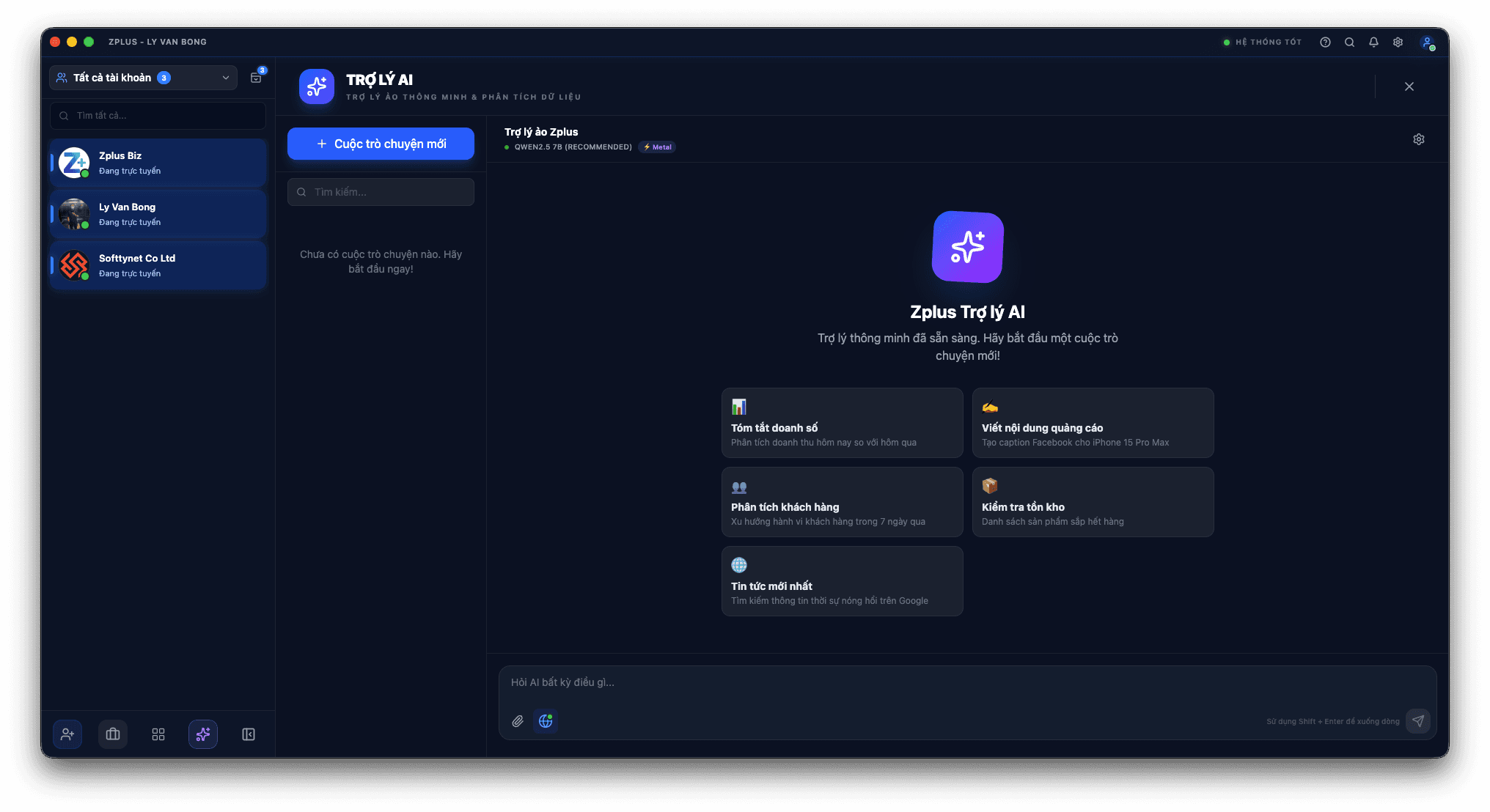Open the grid apps icon in bottom bar

(x=158, y=734)
